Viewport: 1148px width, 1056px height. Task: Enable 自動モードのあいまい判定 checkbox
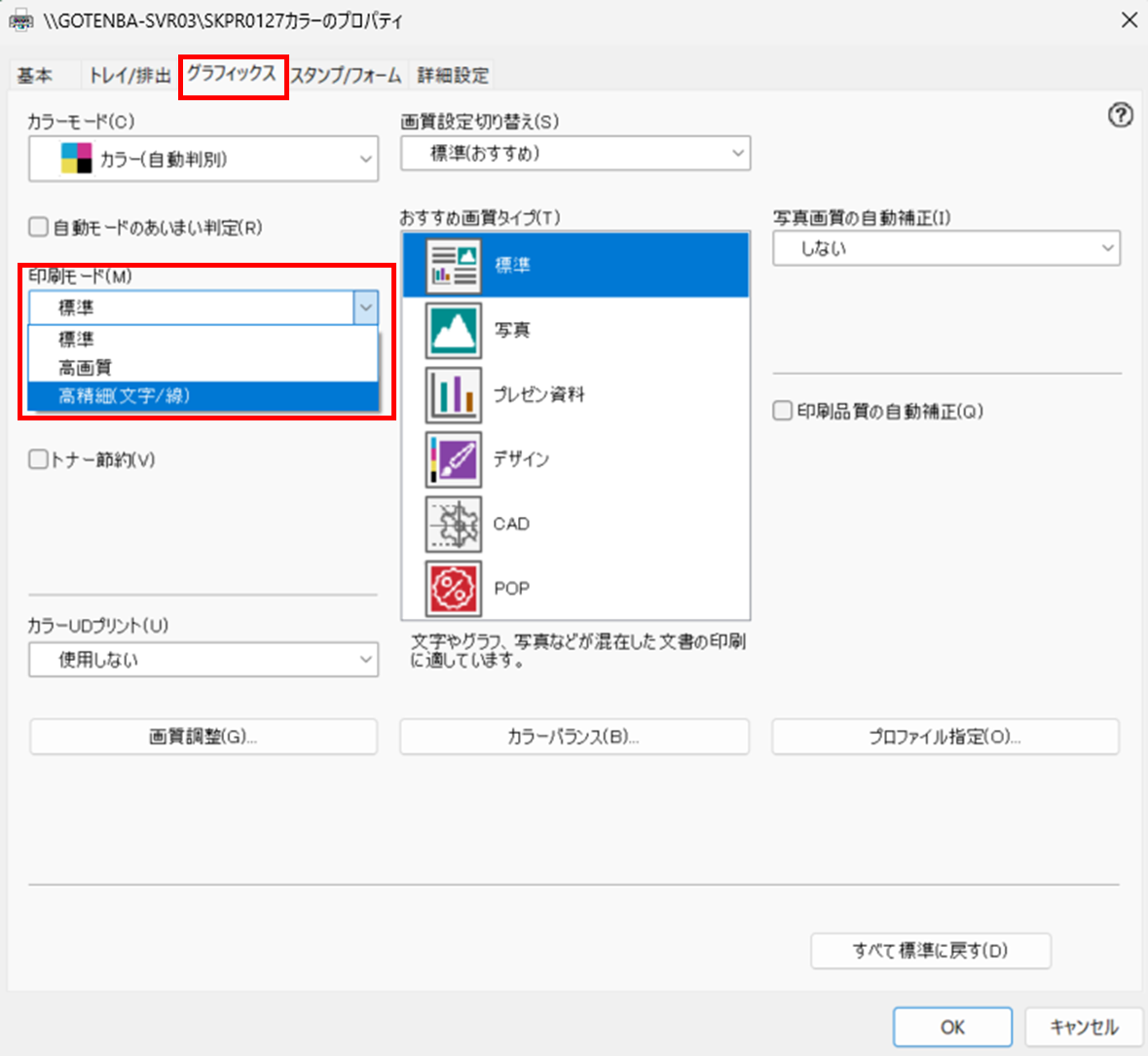[39, 227]
